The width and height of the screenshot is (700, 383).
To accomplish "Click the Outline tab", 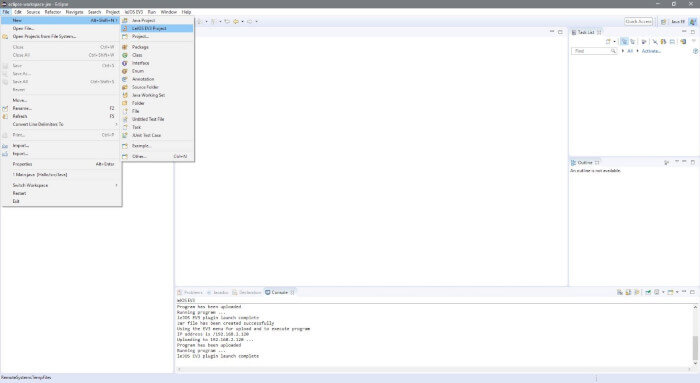I will (x=585, y=162).
